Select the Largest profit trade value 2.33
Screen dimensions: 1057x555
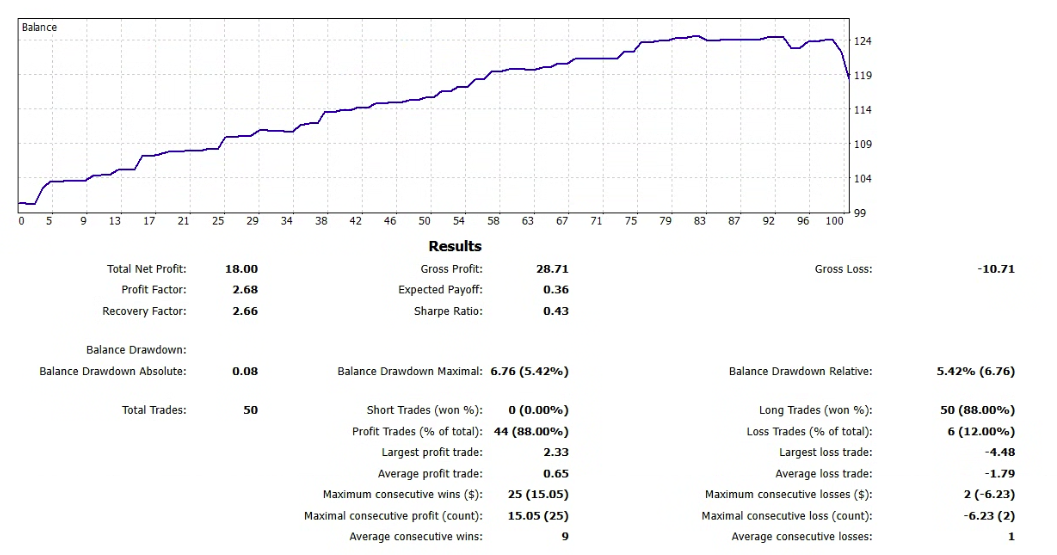point(555,453)
